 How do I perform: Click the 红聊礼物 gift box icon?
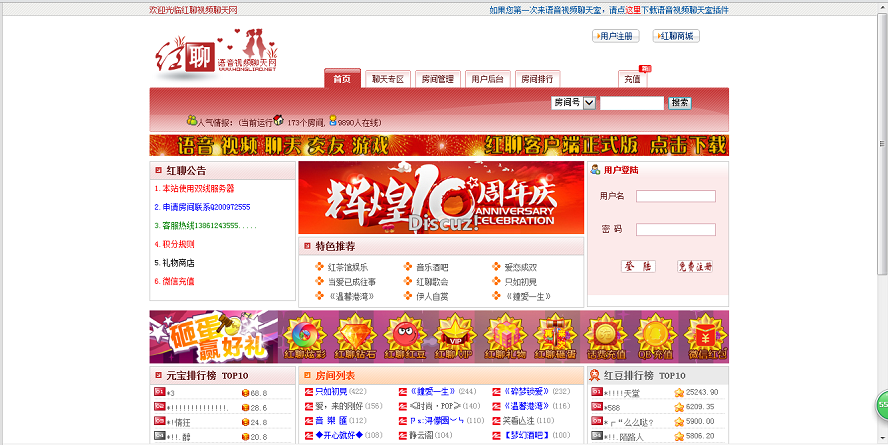click(504, 335)
